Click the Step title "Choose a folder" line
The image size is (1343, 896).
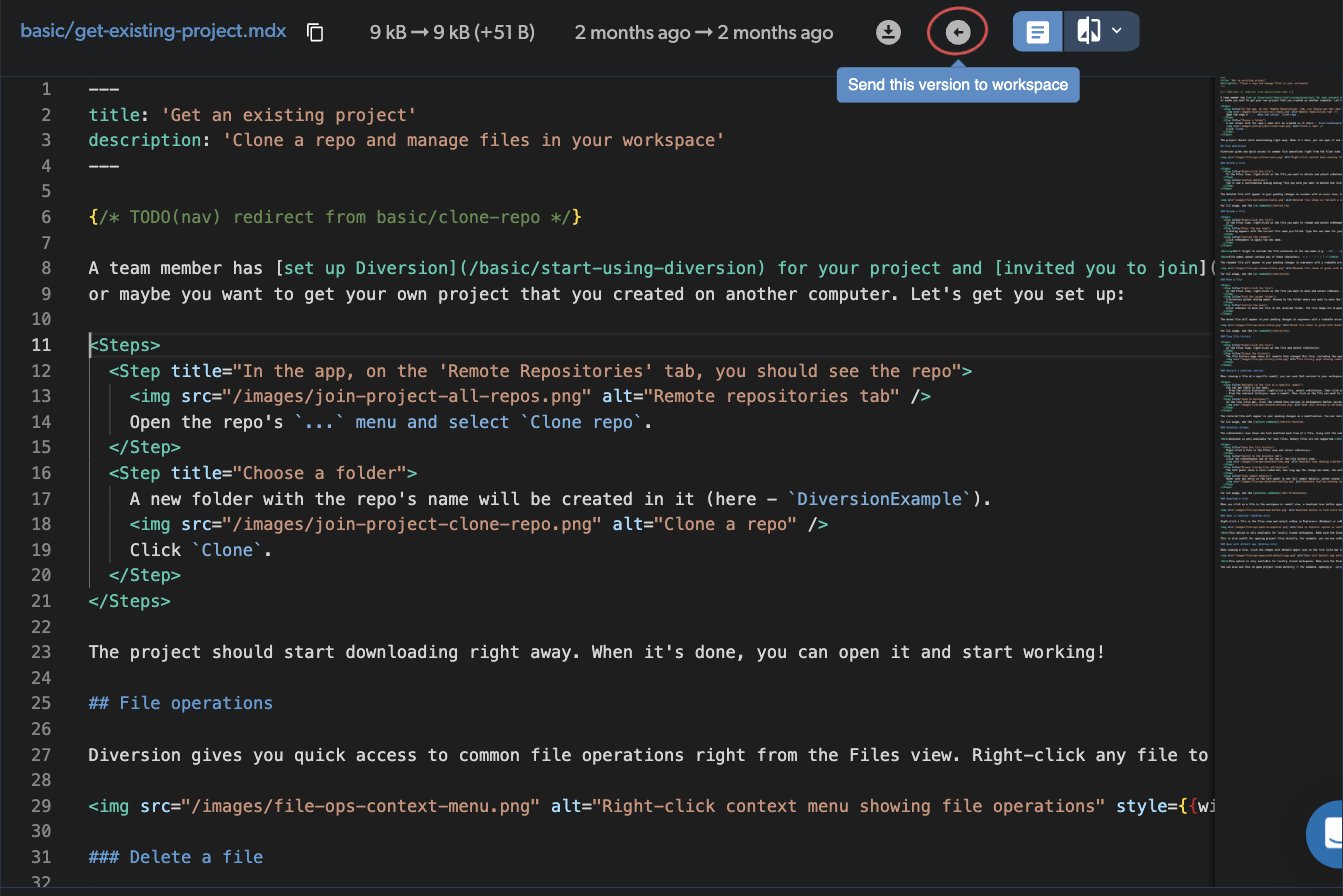pyautogui.click(x=263, y=473)
